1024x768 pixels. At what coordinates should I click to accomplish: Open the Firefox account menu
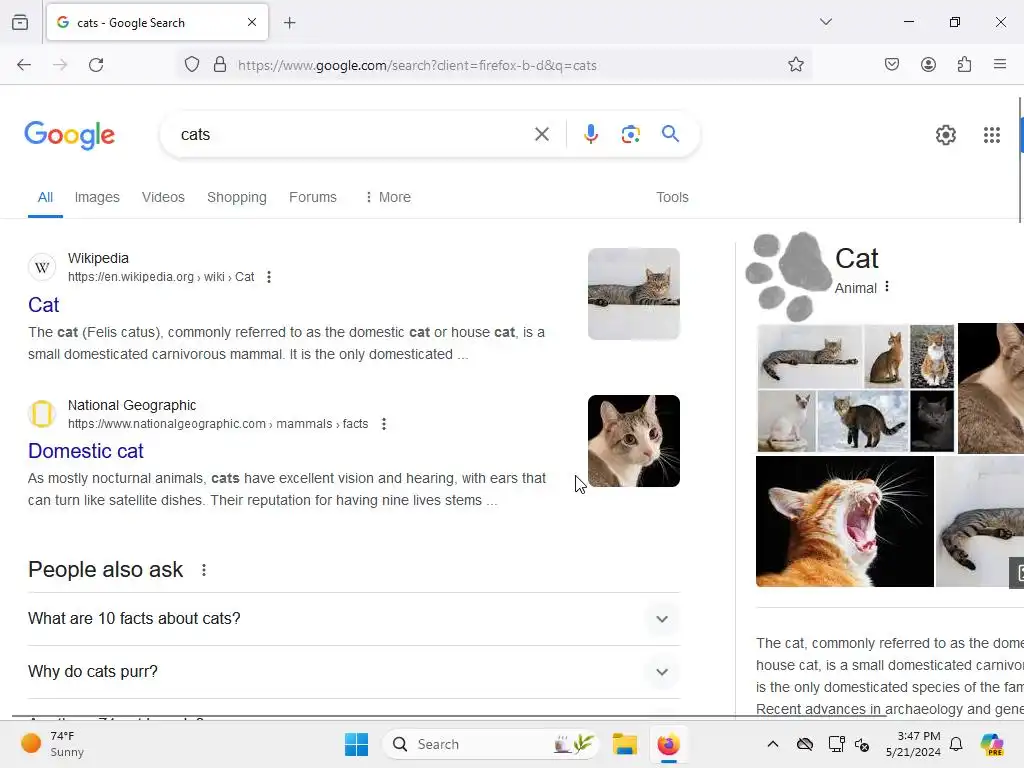928,64
